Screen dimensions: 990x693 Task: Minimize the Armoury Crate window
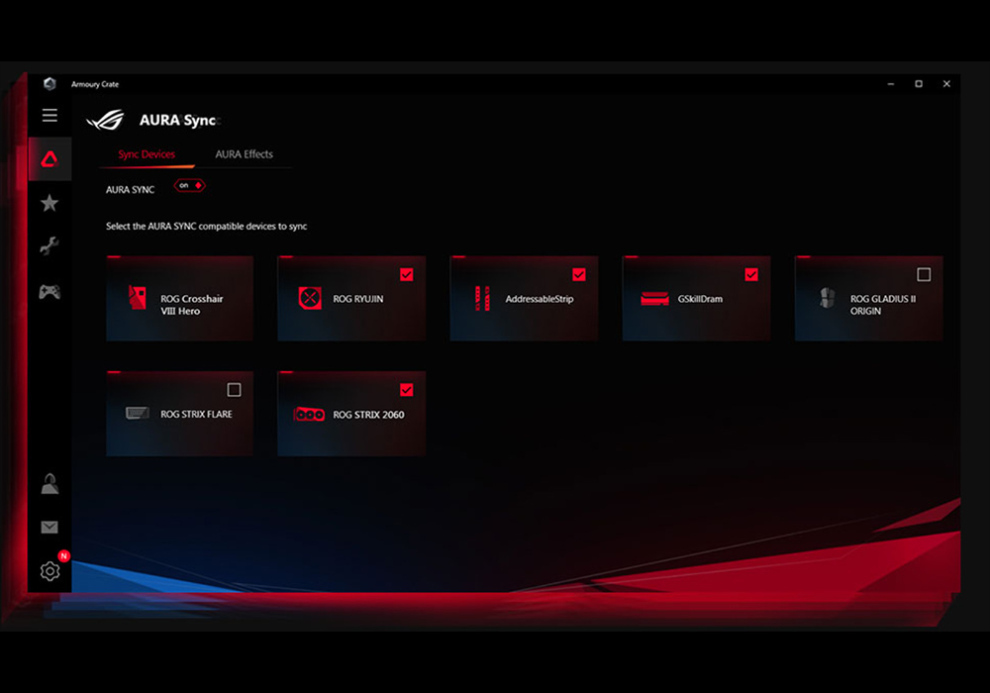click(x=891, y=84)
